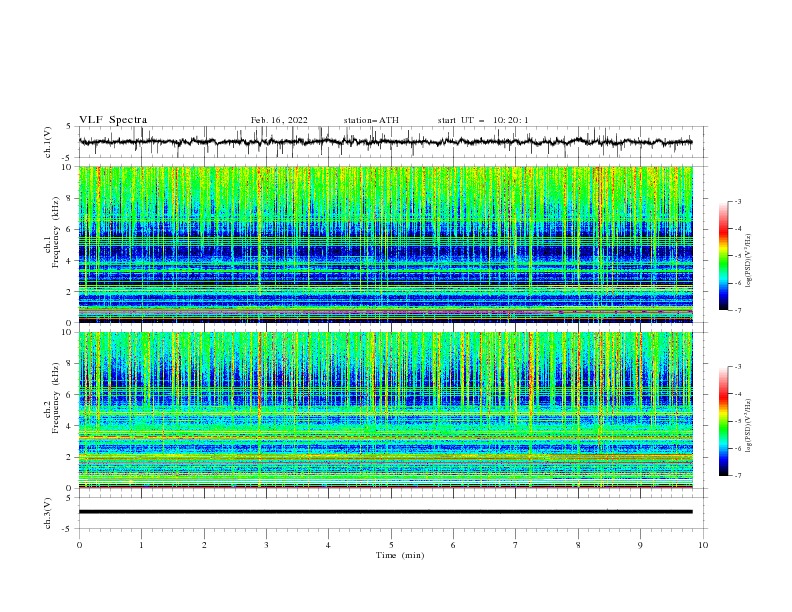
Task: Click time axis tick label '5'
Action: click(x=391, y=545)
